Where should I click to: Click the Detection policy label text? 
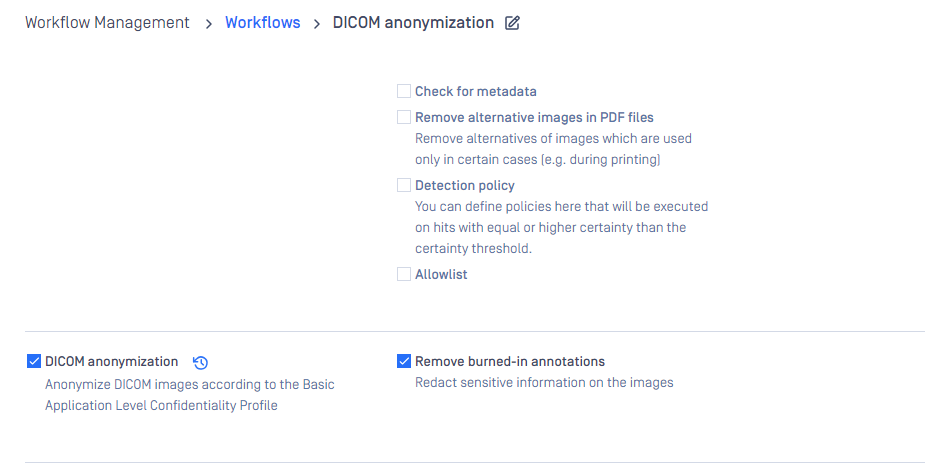click(465, 185)
